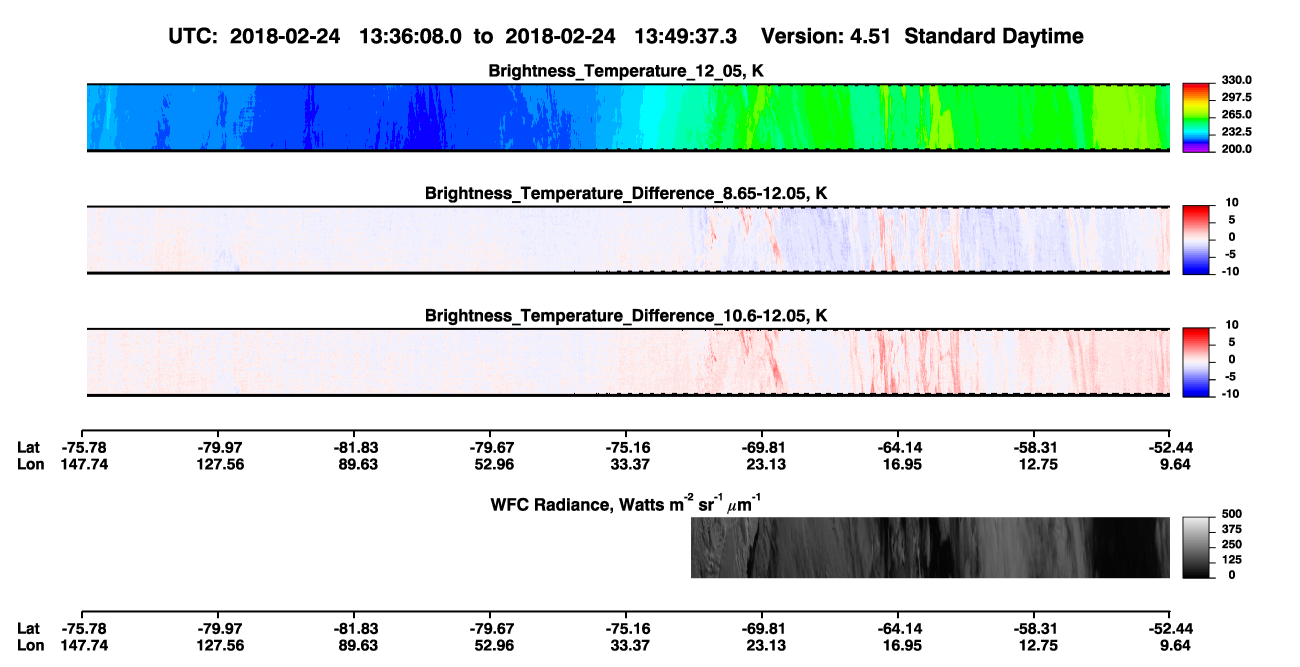Image resolution: width=1300 pixels, height=667 pixels.
Task: Click the 125 tick on WFC color bar
Action: pyautogui.click(x=1231, y=559)
